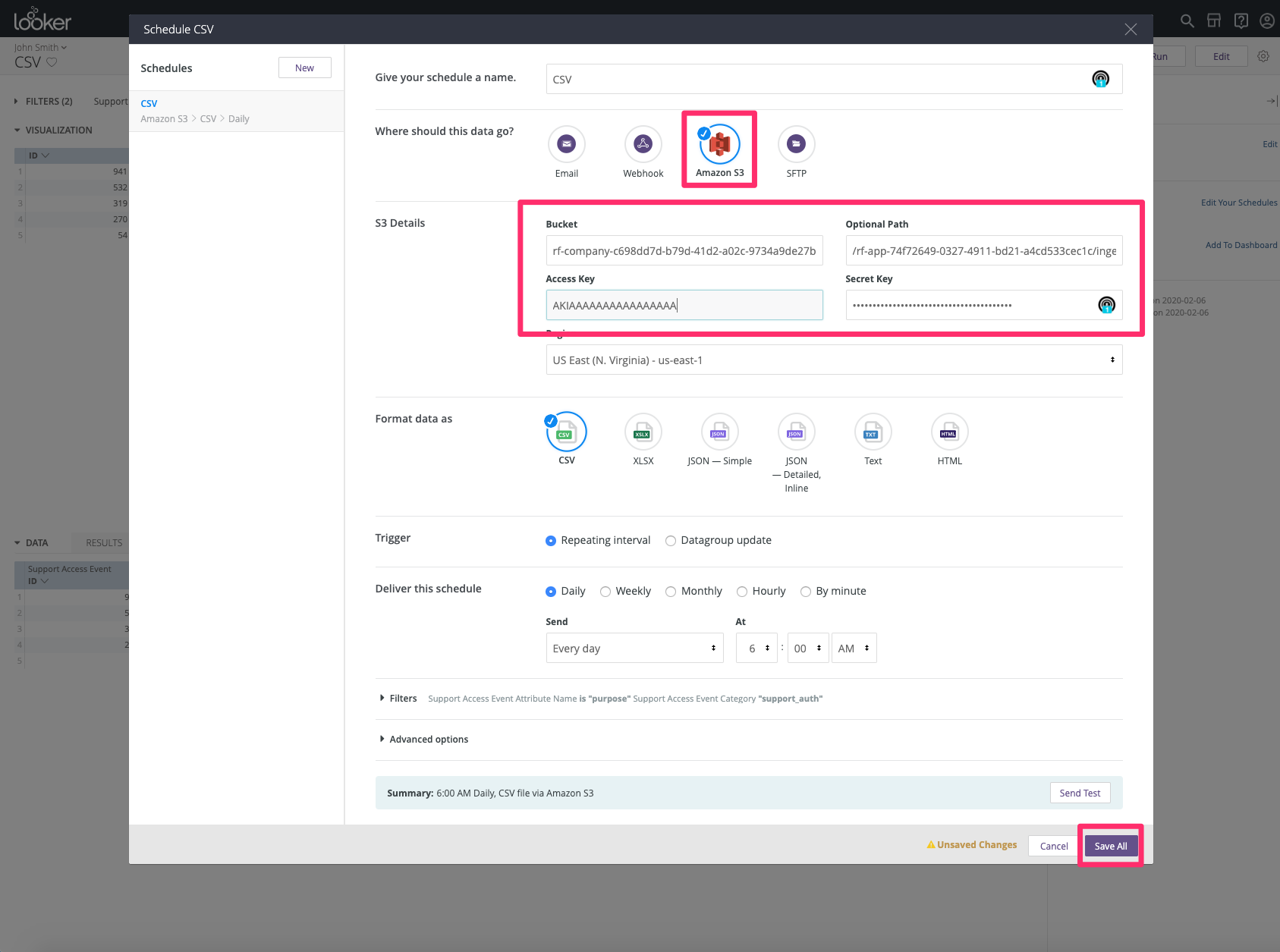Choose XLSX format icon
The image size is (1280, 952).
point(643,432)
